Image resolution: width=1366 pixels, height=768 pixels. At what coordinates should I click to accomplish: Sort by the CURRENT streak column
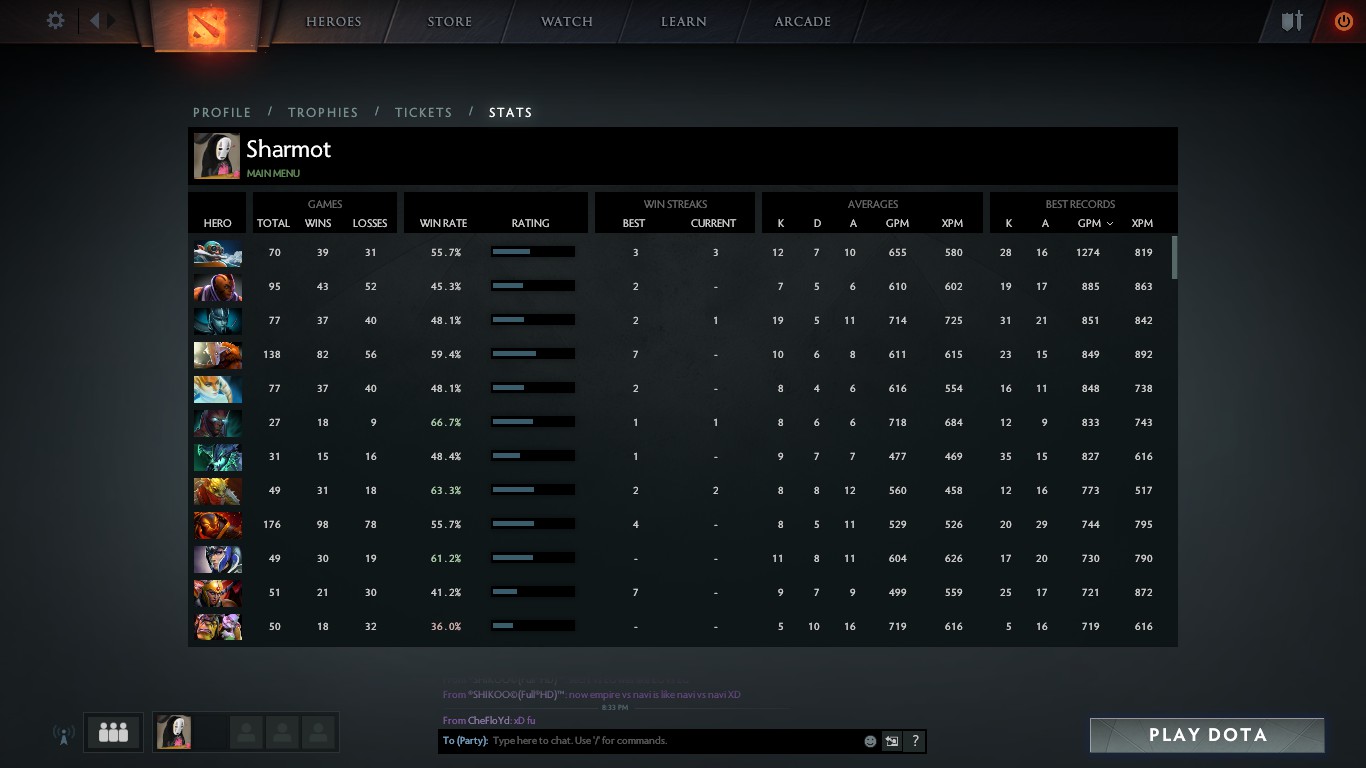point(714,223)
